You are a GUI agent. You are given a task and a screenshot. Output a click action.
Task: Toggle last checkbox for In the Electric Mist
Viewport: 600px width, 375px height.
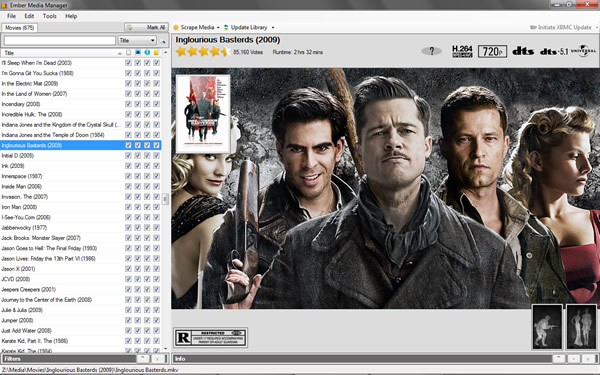(x=156, y=83)
